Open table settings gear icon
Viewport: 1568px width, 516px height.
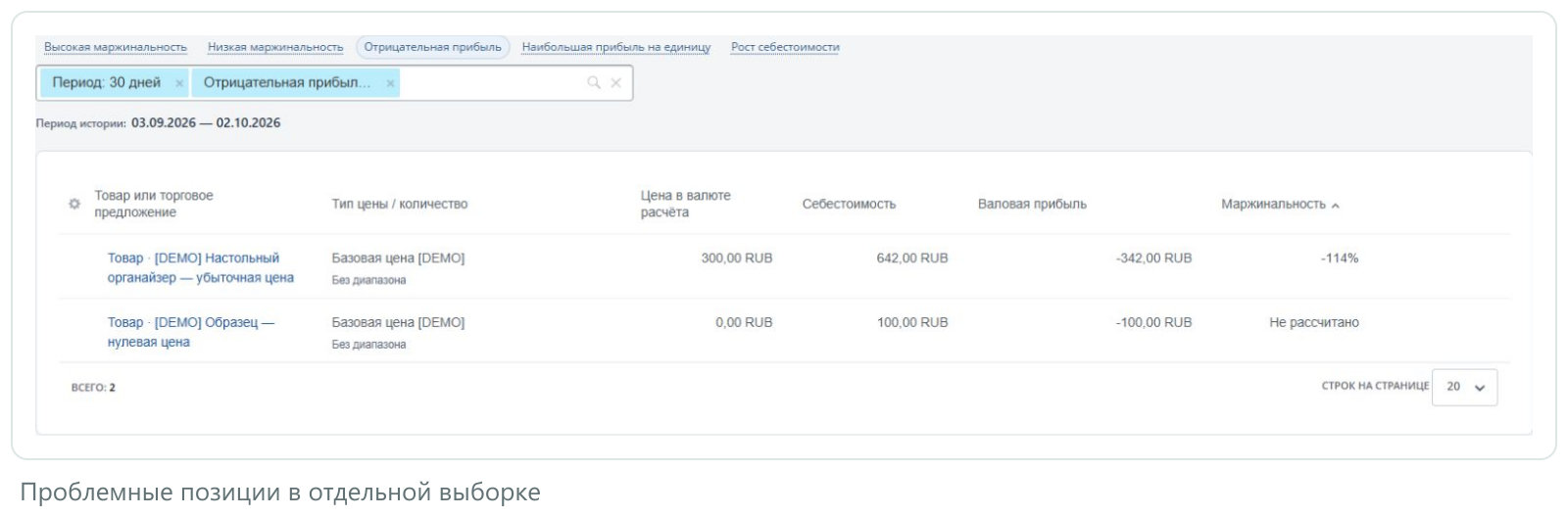click(x=74, y=205)
